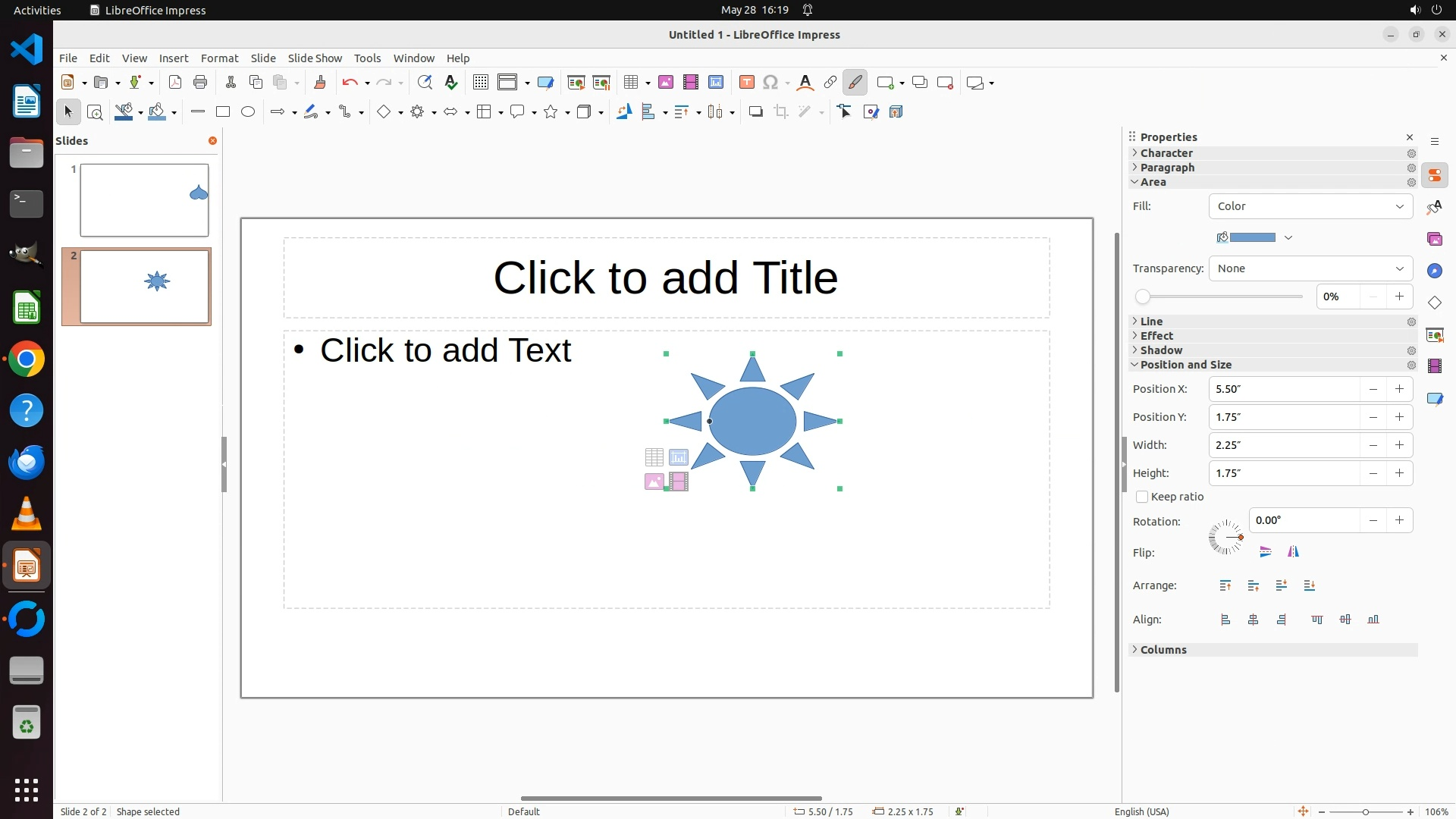1456x819 pixels.
Task: Select the Rectangle drawing tool
Action: click(222, 112)
